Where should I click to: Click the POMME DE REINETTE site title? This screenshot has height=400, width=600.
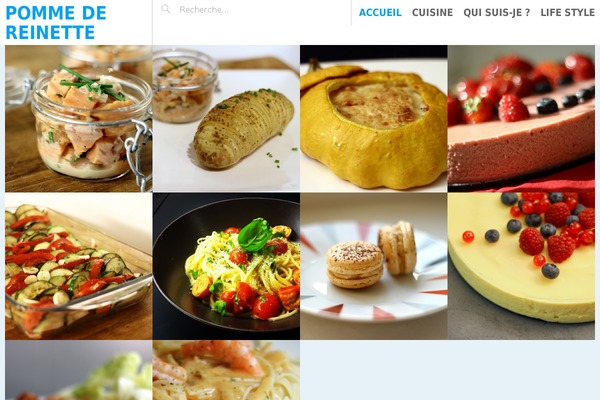pos(56,23)
